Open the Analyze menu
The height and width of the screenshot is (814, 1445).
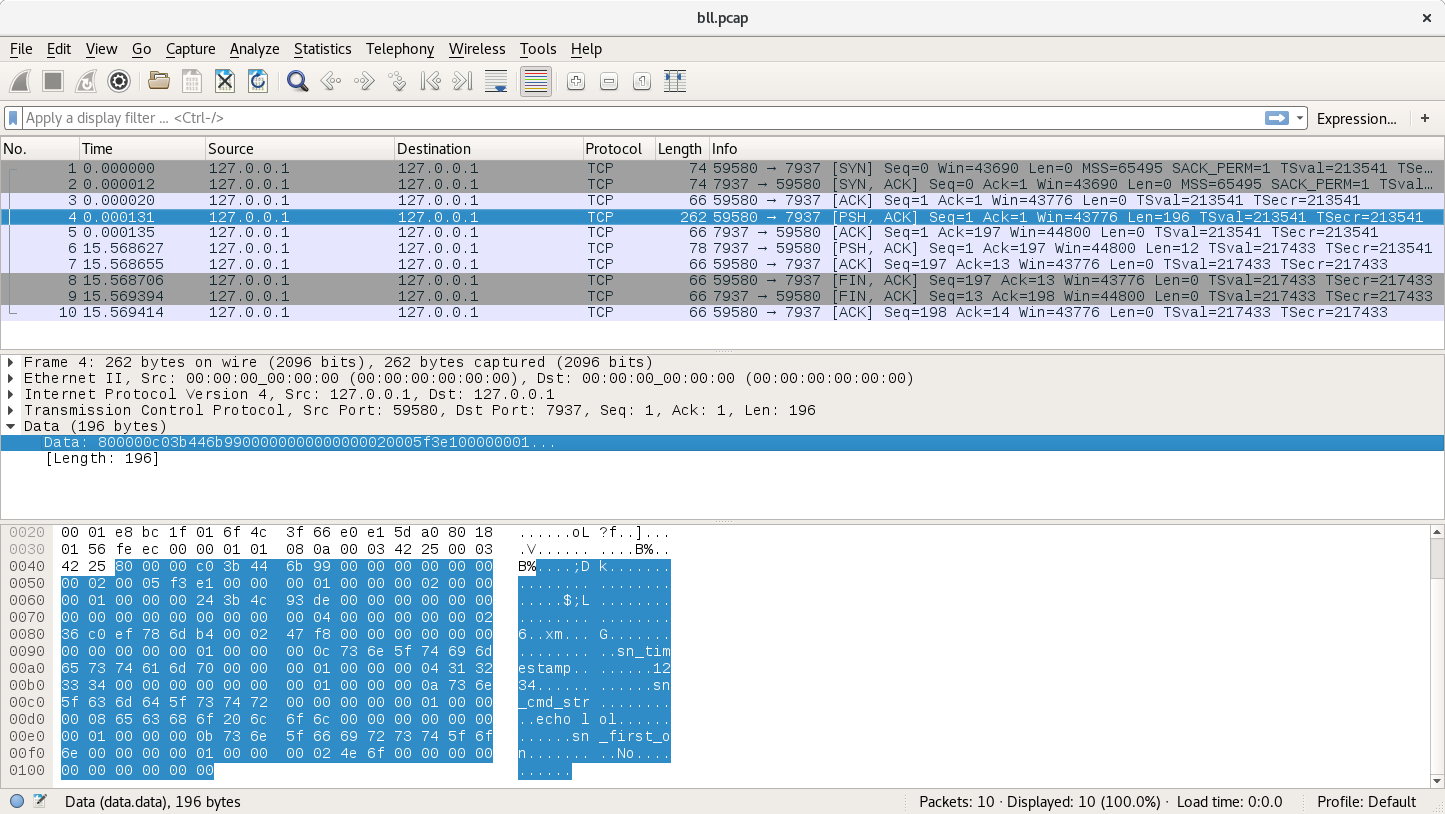point(254,49)
